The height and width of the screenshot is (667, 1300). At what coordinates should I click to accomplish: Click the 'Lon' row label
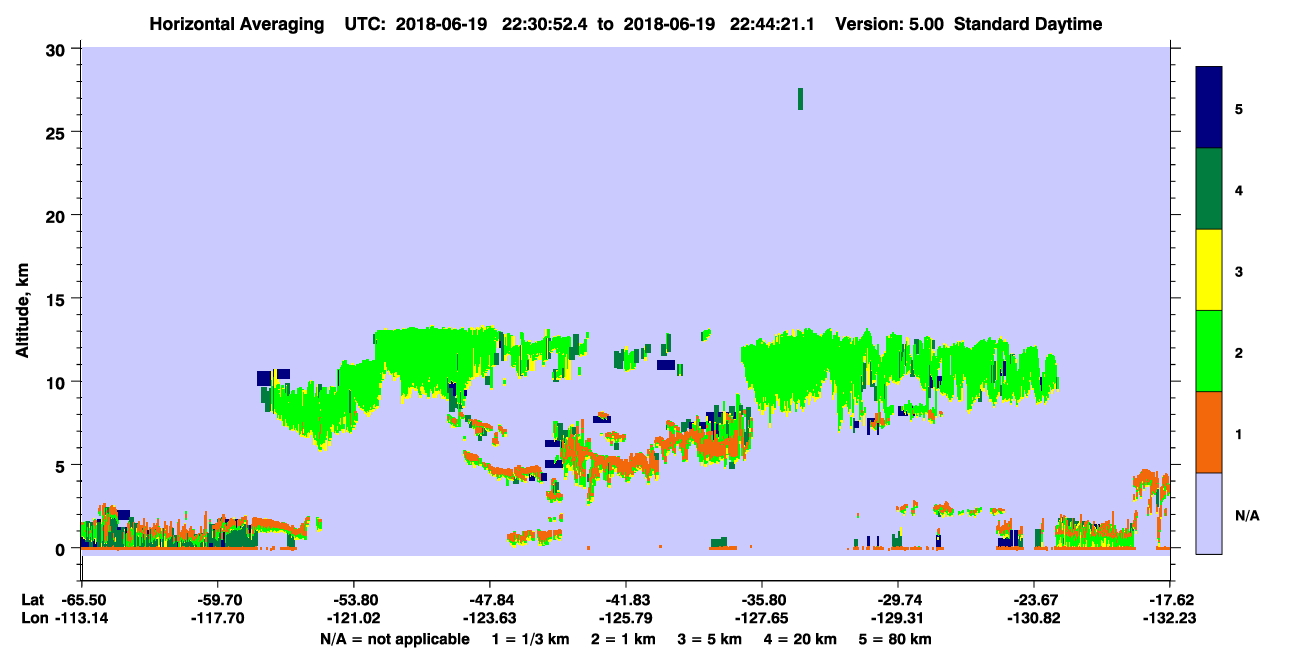33,618
